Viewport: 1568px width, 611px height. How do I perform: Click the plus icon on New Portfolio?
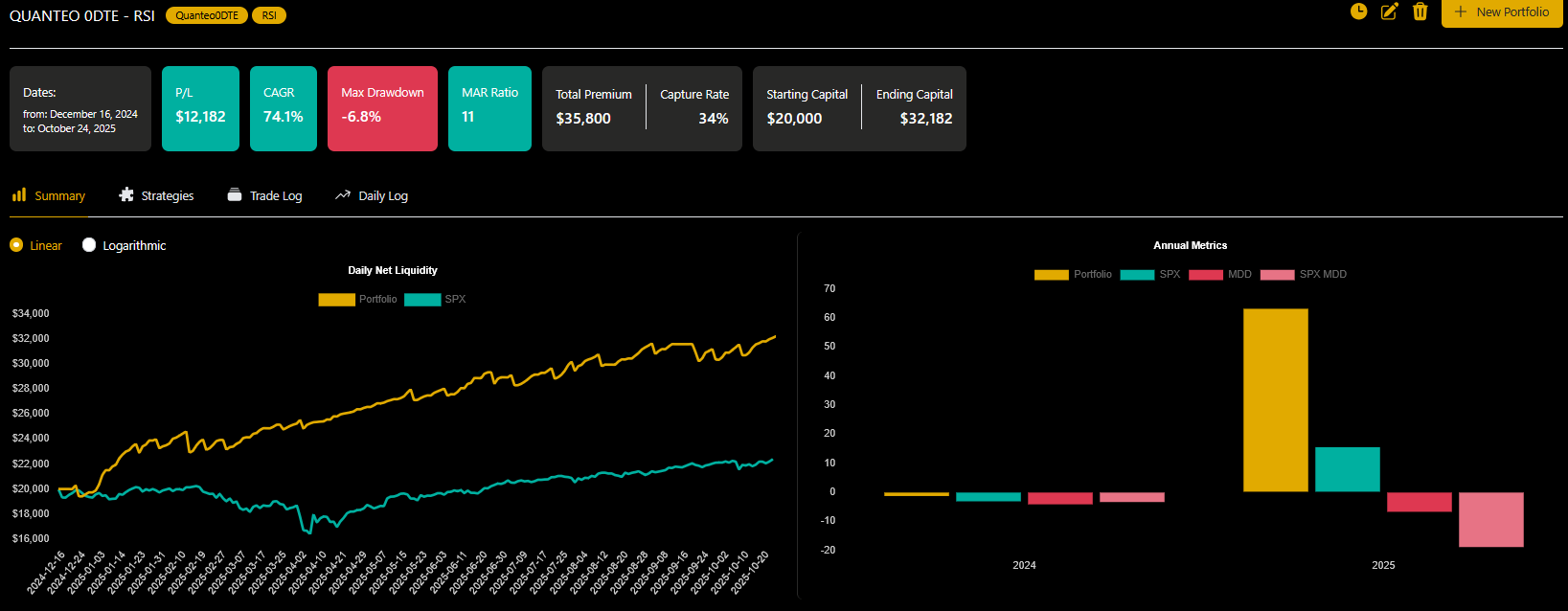tap(1460, 12)
